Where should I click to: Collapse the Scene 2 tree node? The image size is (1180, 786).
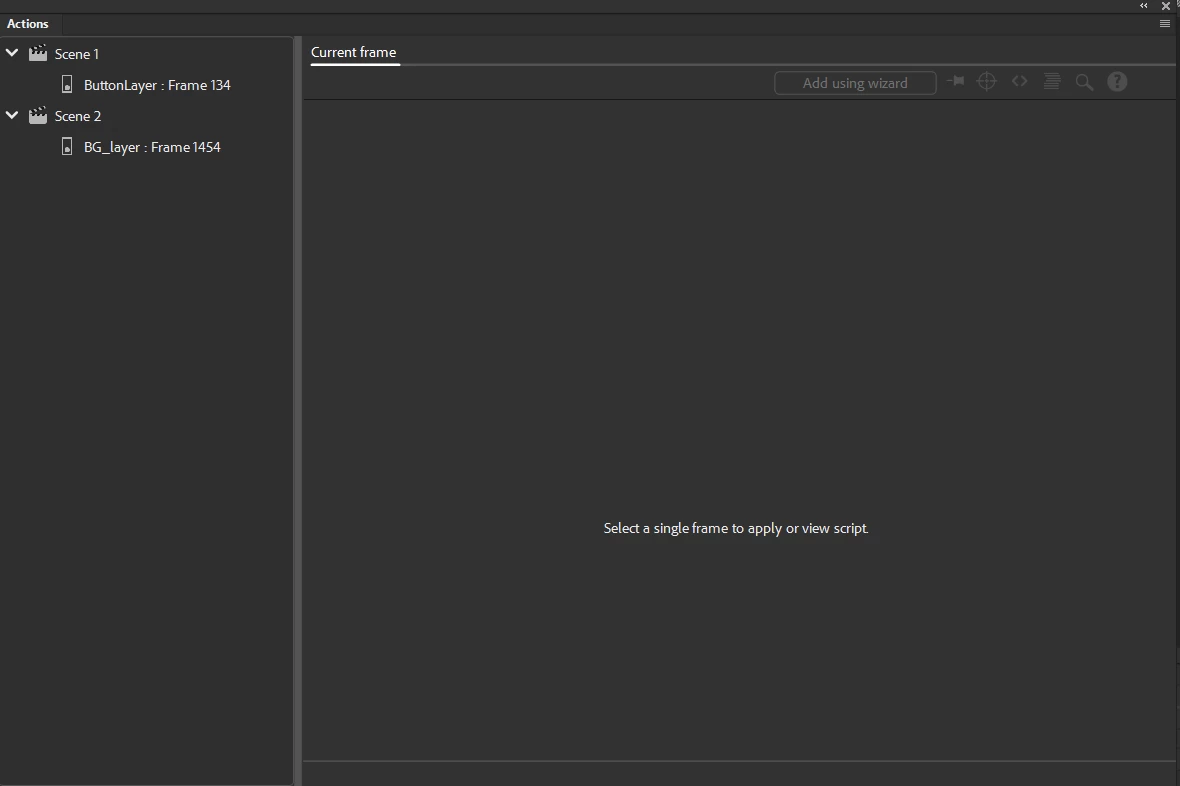[x=12, y=116]
